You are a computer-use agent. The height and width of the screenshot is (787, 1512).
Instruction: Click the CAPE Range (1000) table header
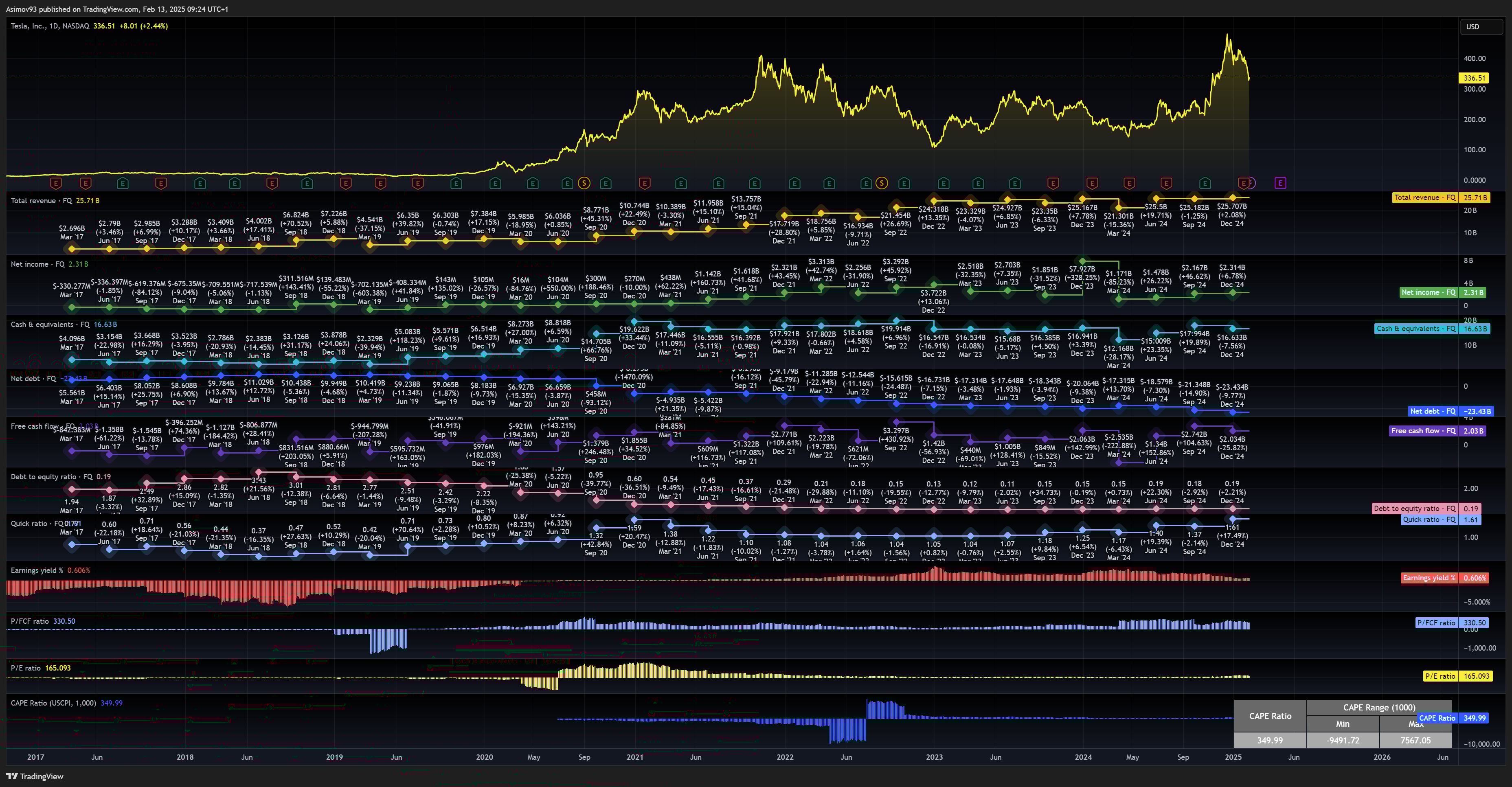point(1379,707)
